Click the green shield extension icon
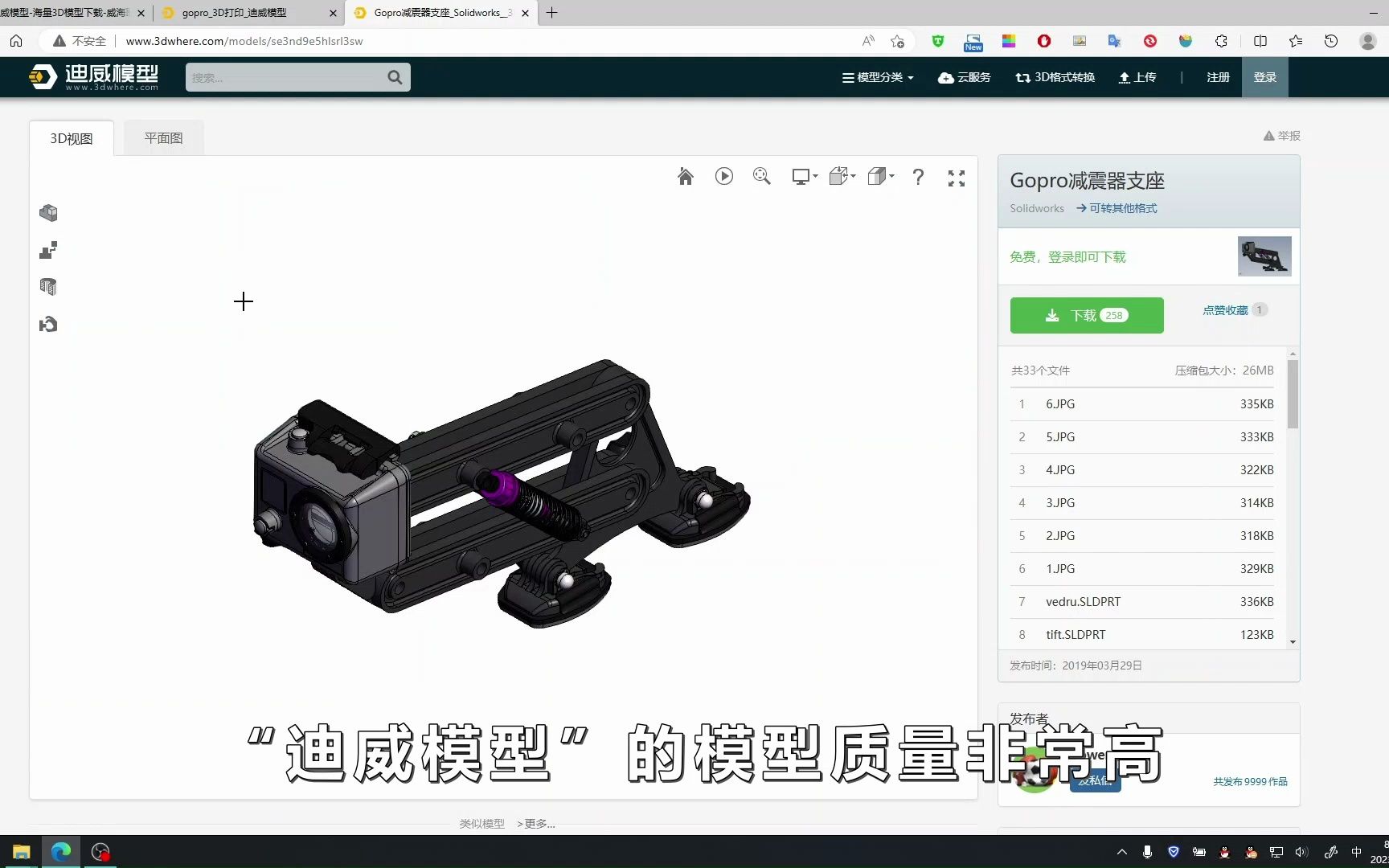Image resolution: width=1389 pixels, height=868 pixels. click(x=937, y=41)
